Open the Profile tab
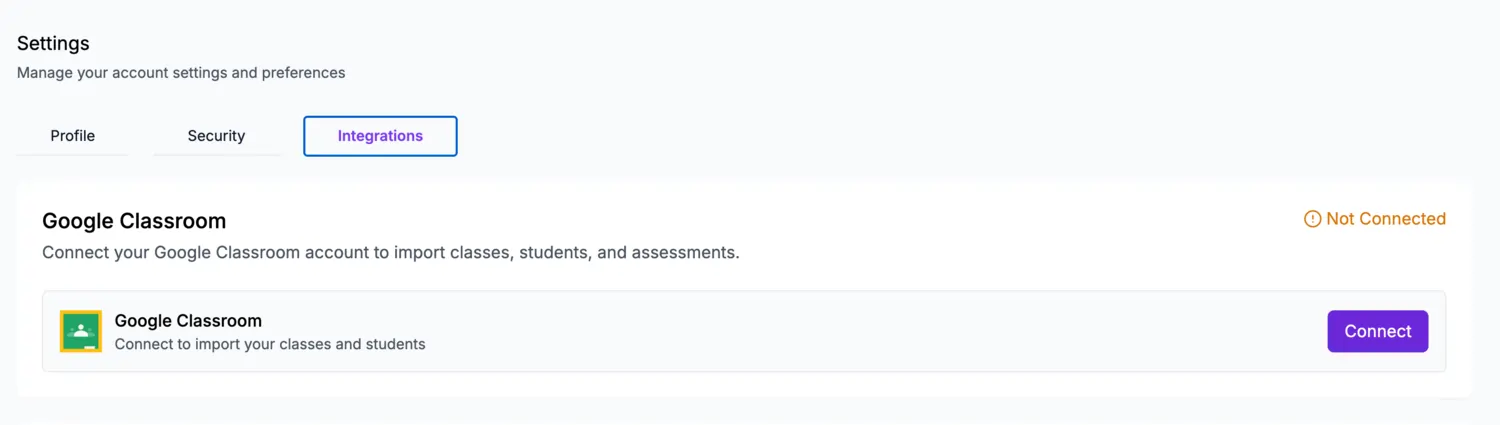Image resolution: width=1500 pixels, height=425 pixels. click(x=73, y=136)
